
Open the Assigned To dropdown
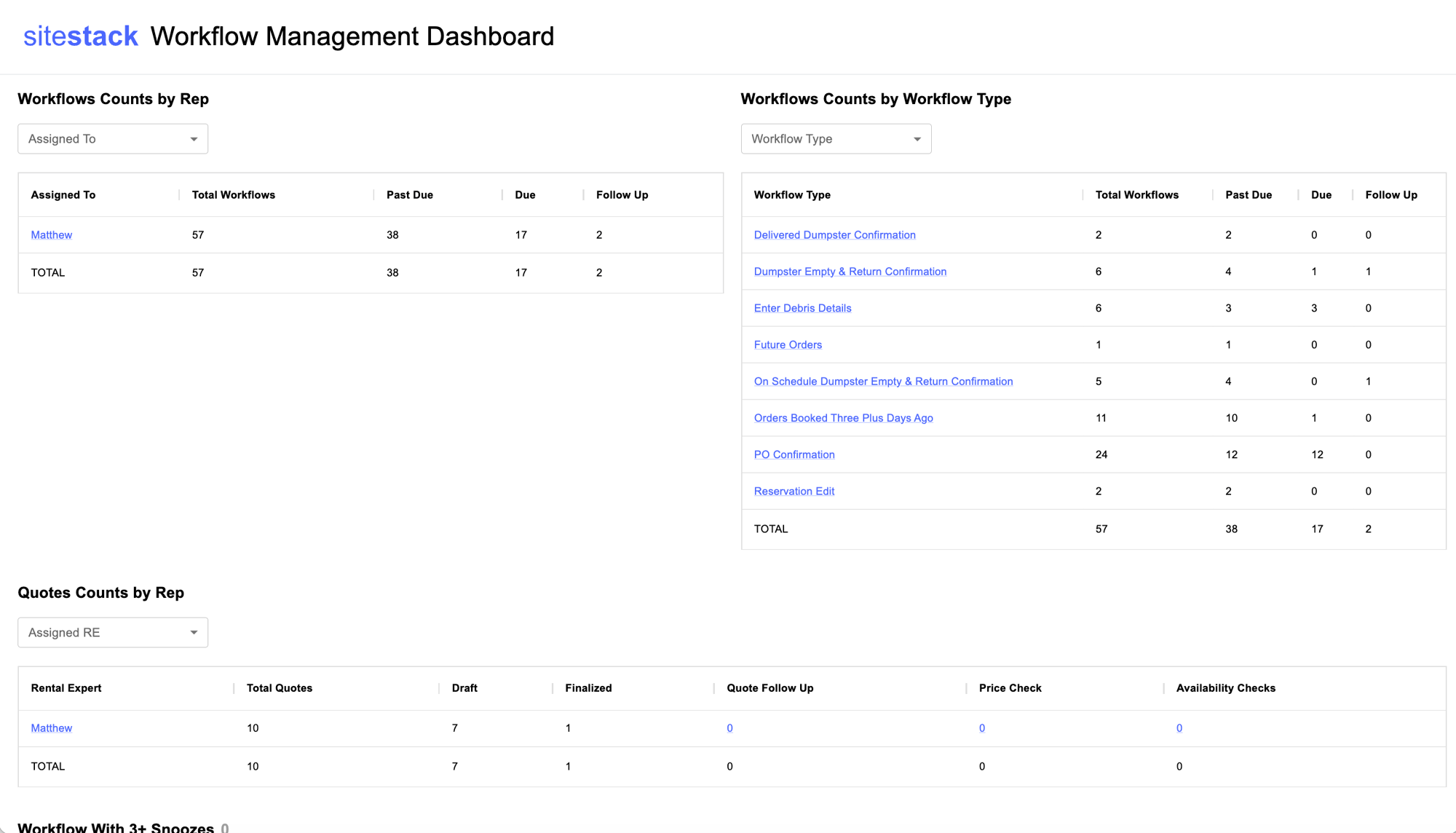pyautogui.click(x=113, y=139)
